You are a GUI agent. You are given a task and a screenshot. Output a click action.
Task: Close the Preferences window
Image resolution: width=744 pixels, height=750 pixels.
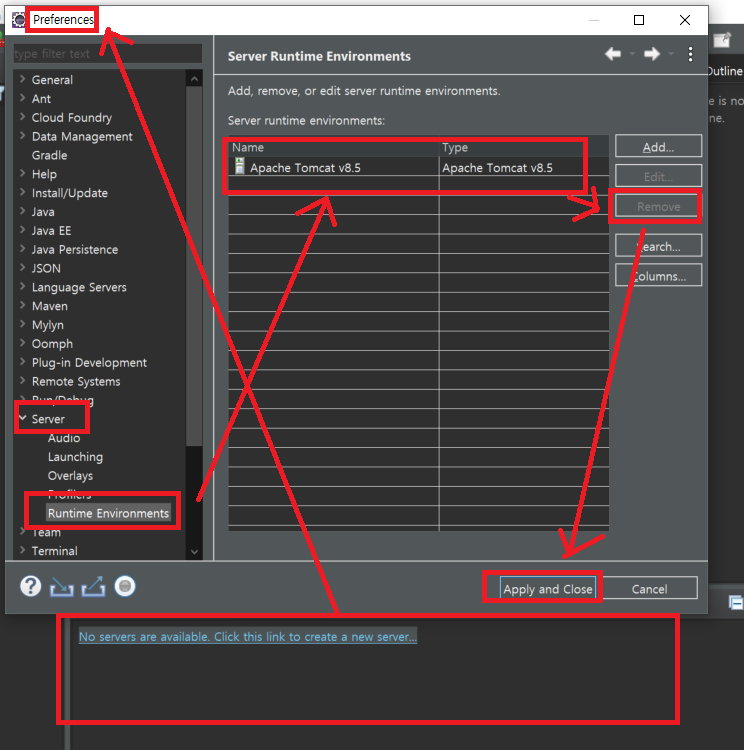click(x=685, y=20)
